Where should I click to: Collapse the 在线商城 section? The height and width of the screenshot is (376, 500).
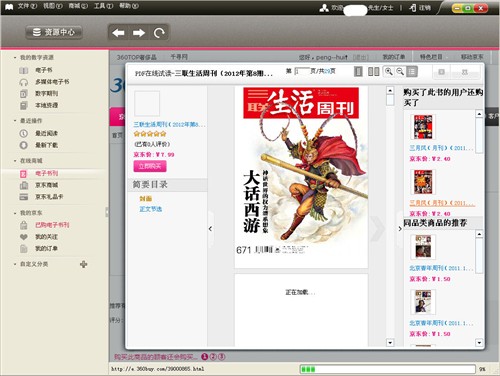15,161
